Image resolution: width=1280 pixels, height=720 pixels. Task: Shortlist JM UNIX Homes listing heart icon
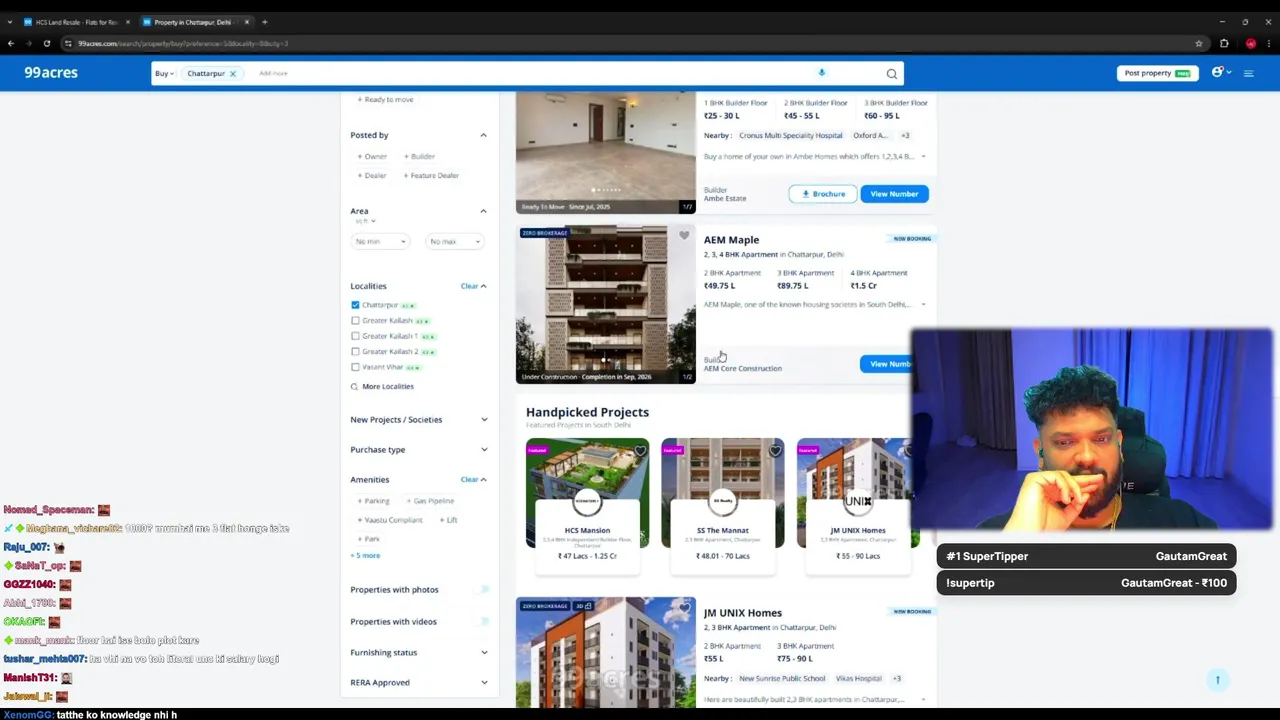pyautogui.click(x=684, y=608)
